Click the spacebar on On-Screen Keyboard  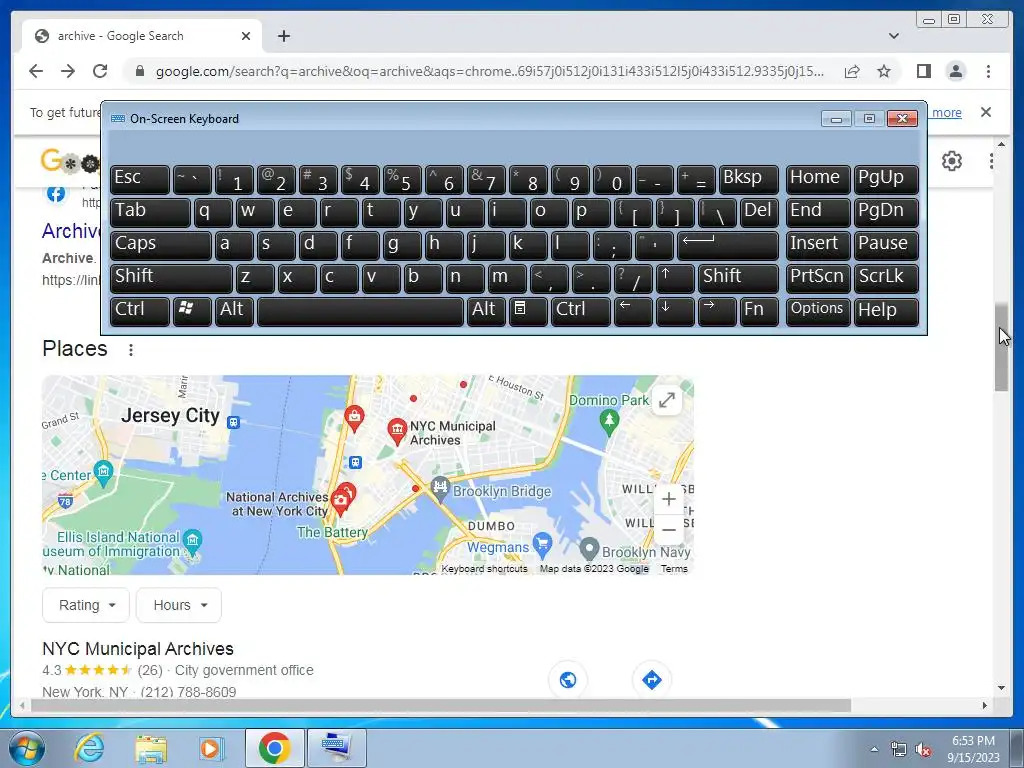click(360, 311)
